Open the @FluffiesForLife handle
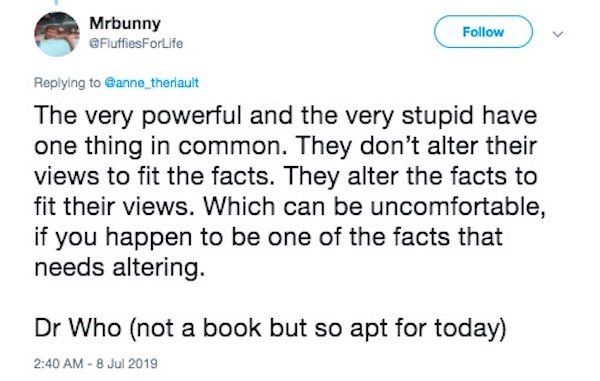This screenshot has width=600, height=381. tap(136, 44)
